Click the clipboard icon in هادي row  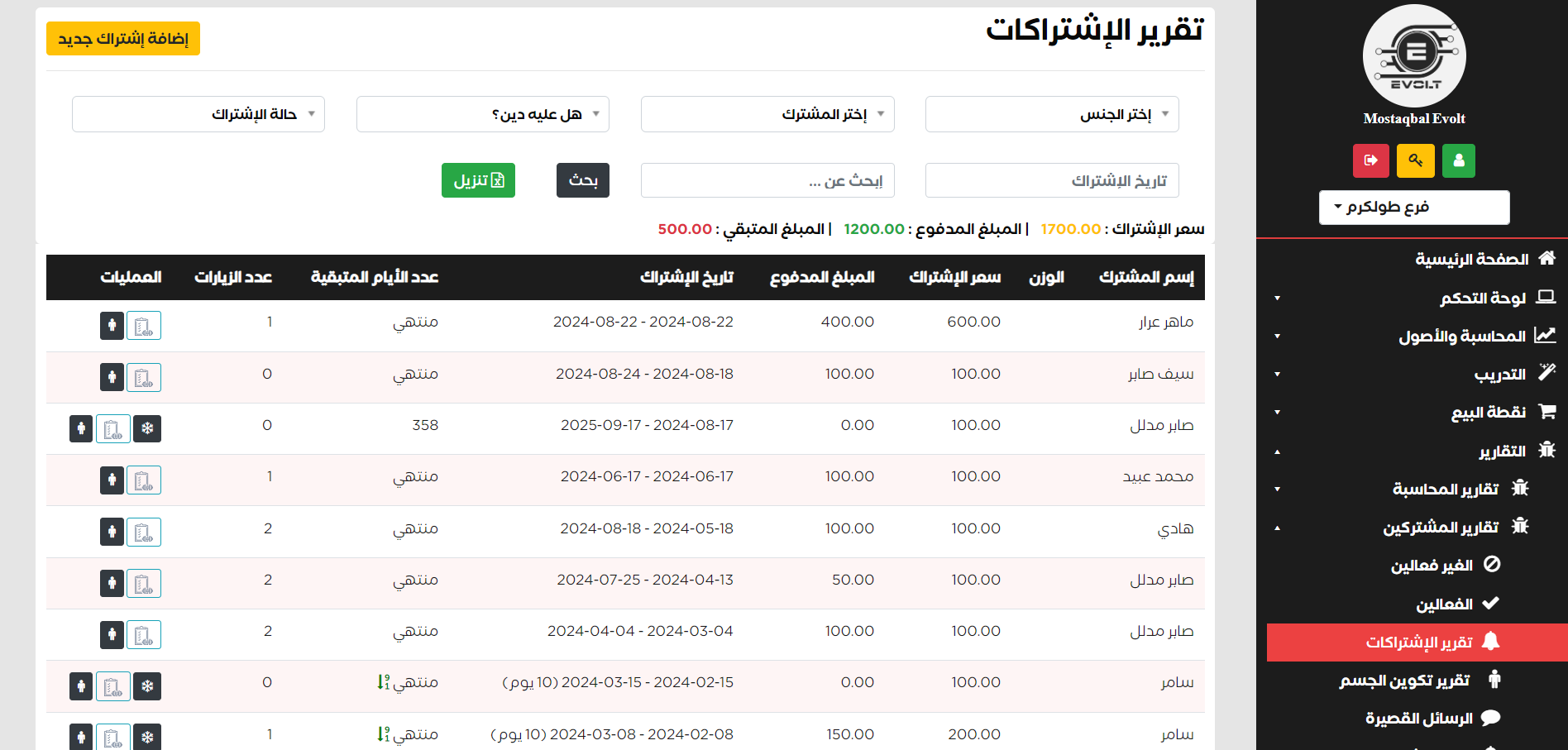tap(144, 532)
